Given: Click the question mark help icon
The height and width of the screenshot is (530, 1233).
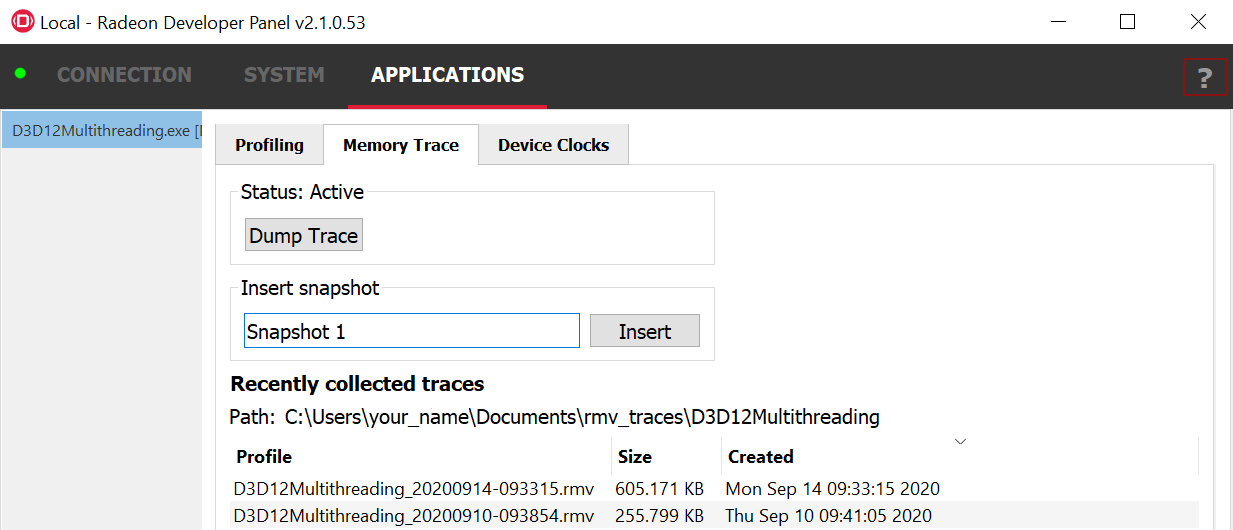Looking at the screenshot, I should (1204, 77).
